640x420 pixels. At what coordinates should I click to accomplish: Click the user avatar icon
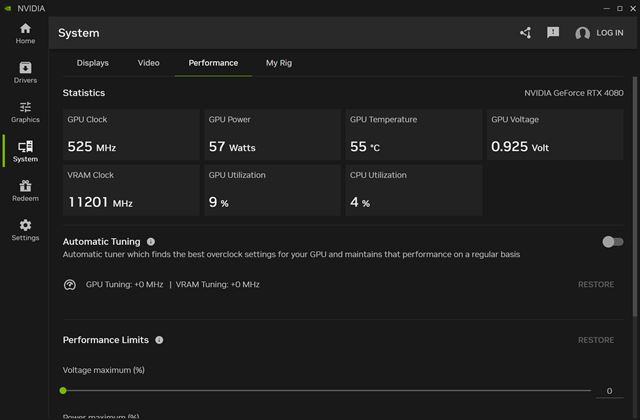[x=582, y=33]
